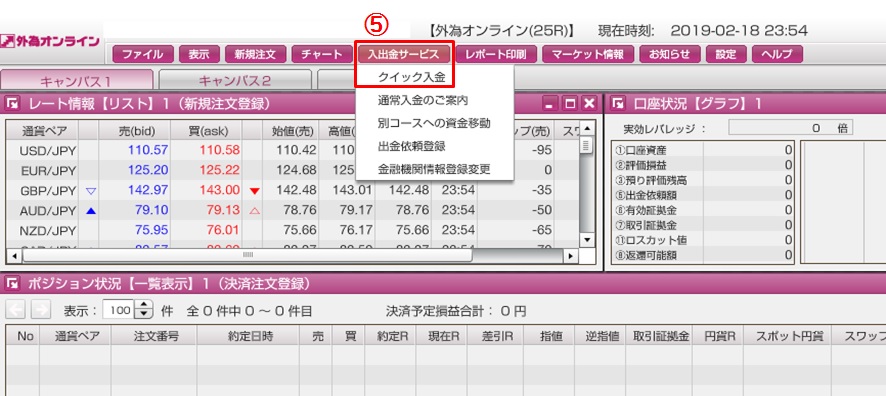Open the お知らせ menu
Image resolution: width=886 pixels, height=396 pixels.
pyautogui.click(x=670, y=54)
